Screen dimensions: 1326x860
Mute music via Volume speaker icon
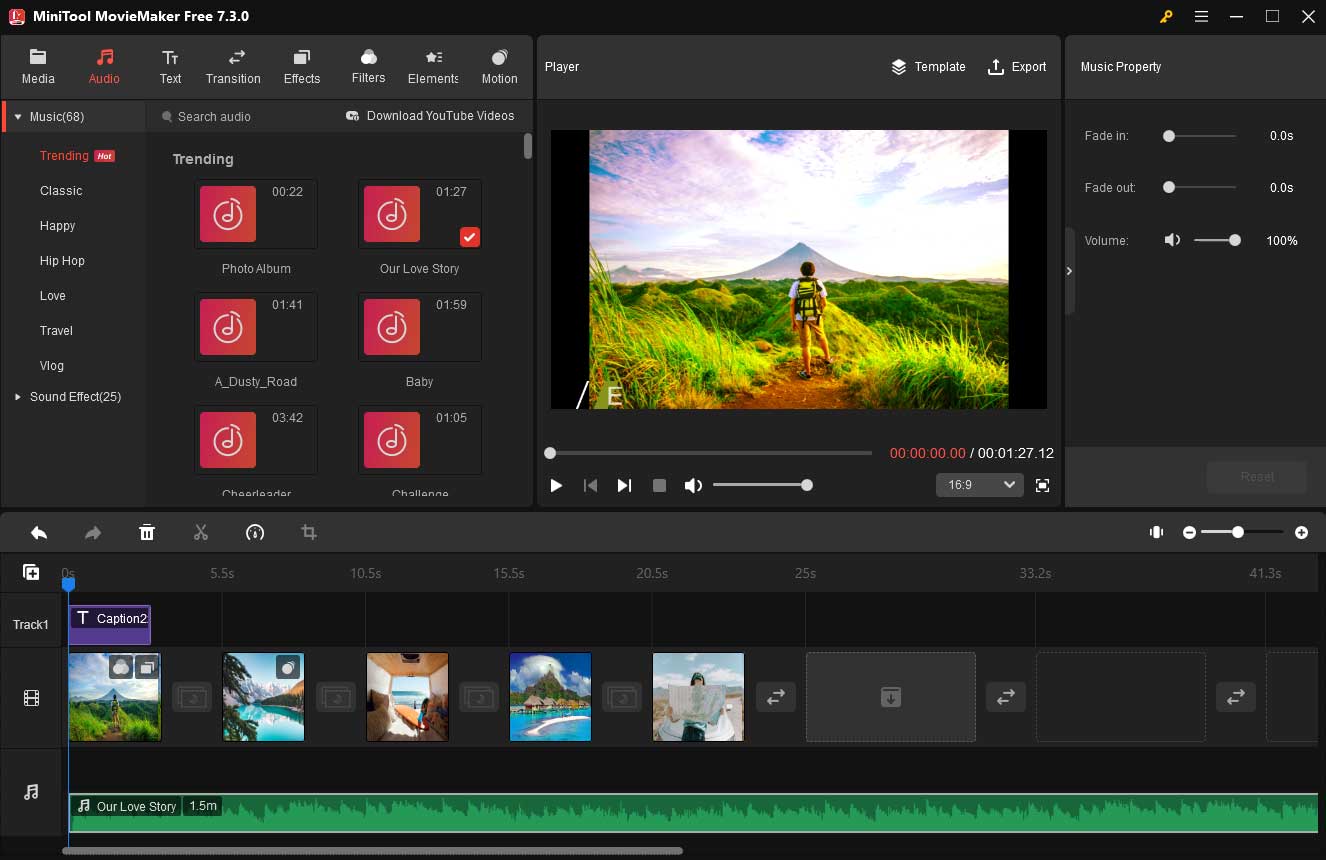point(1172,240)
